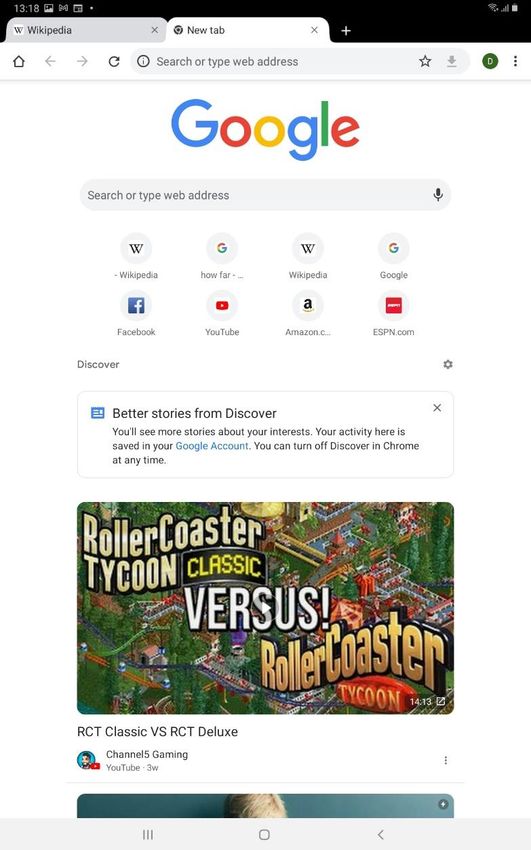Screen dimensions: 531x850
Task: Focus the Google search box on page
Action: (266, 195)
